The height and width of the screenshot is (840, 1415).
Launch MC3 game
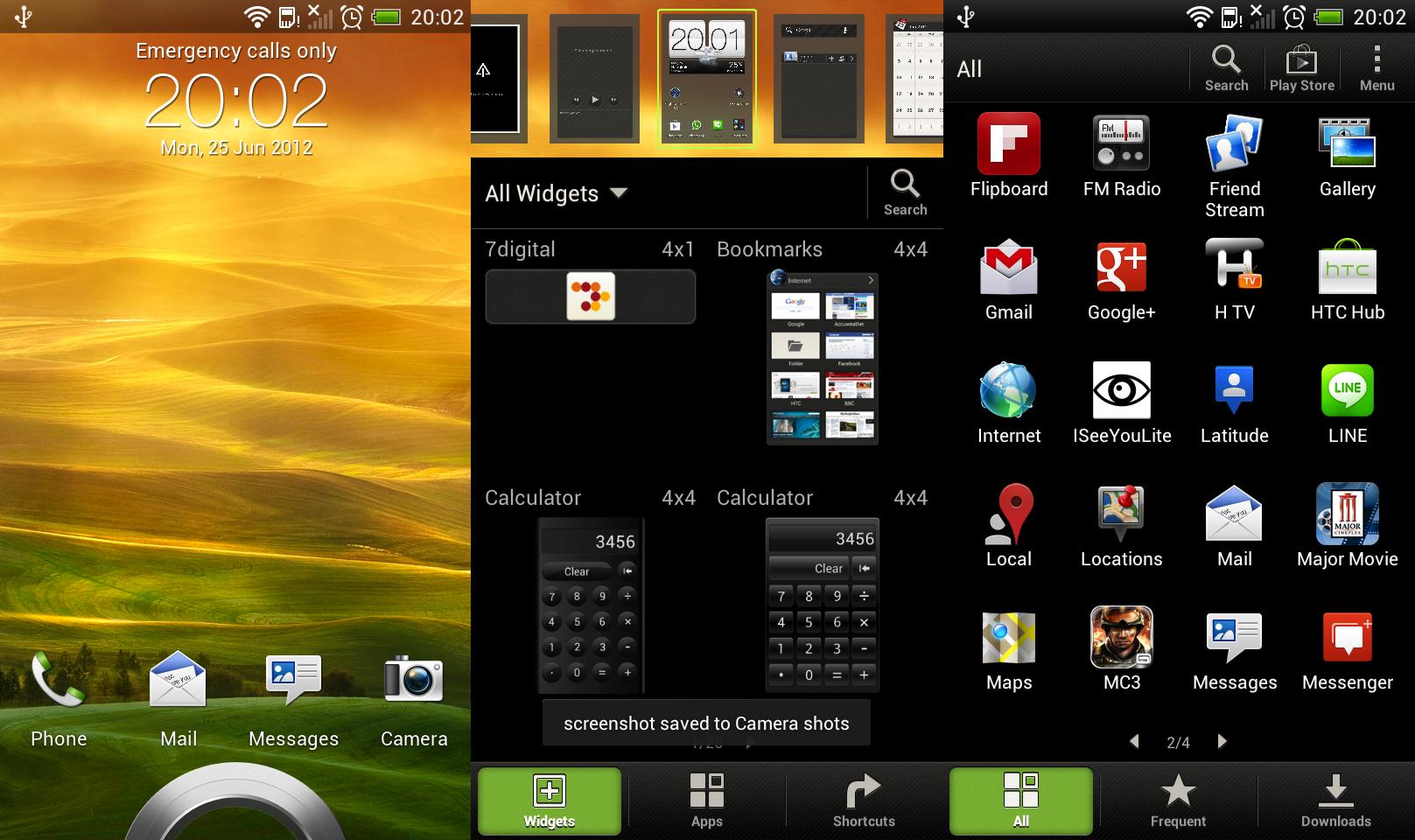tap(1122, 649)
